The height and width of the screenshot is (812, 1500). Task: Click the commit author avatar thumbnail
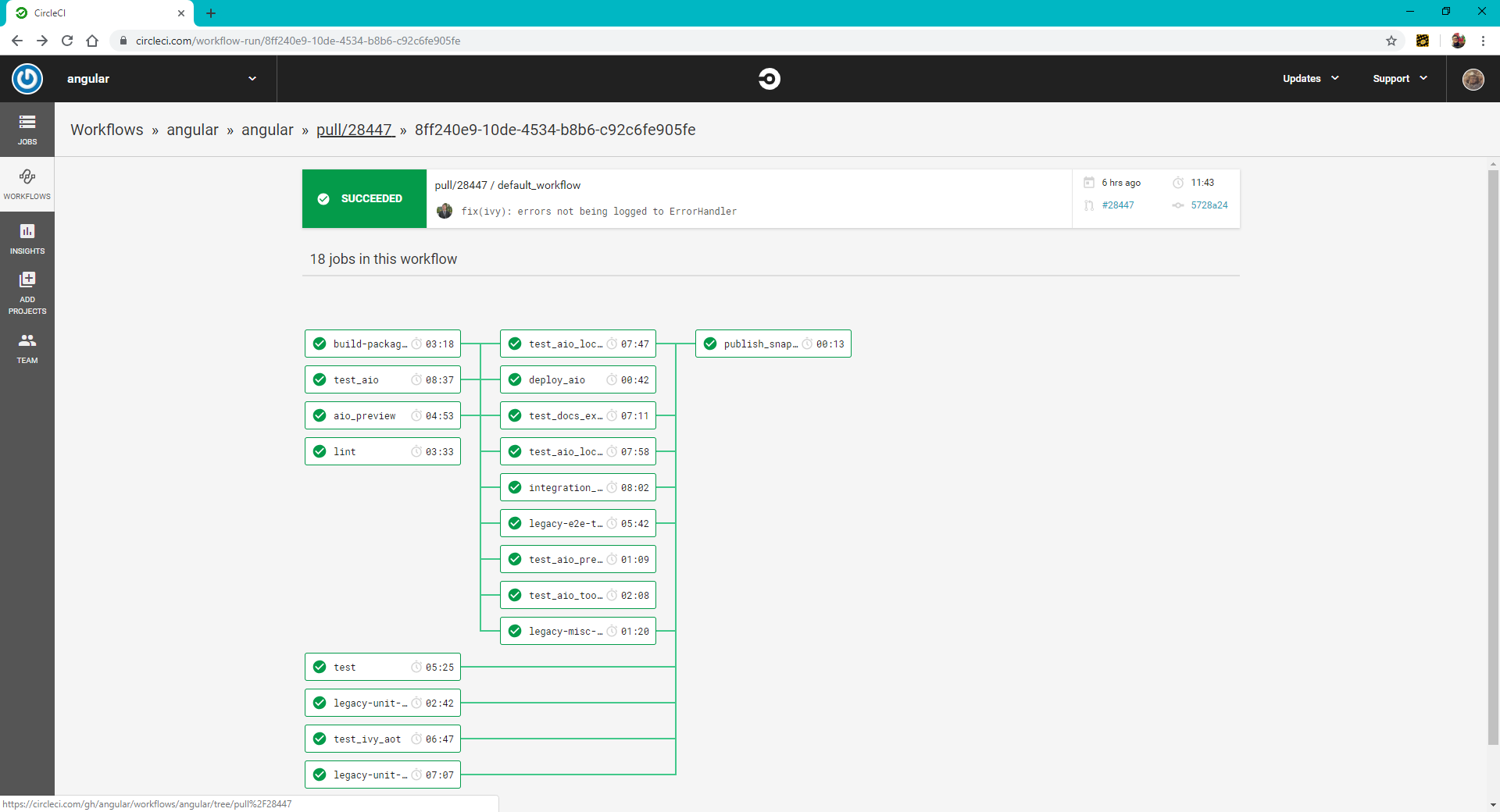(445, 211)
